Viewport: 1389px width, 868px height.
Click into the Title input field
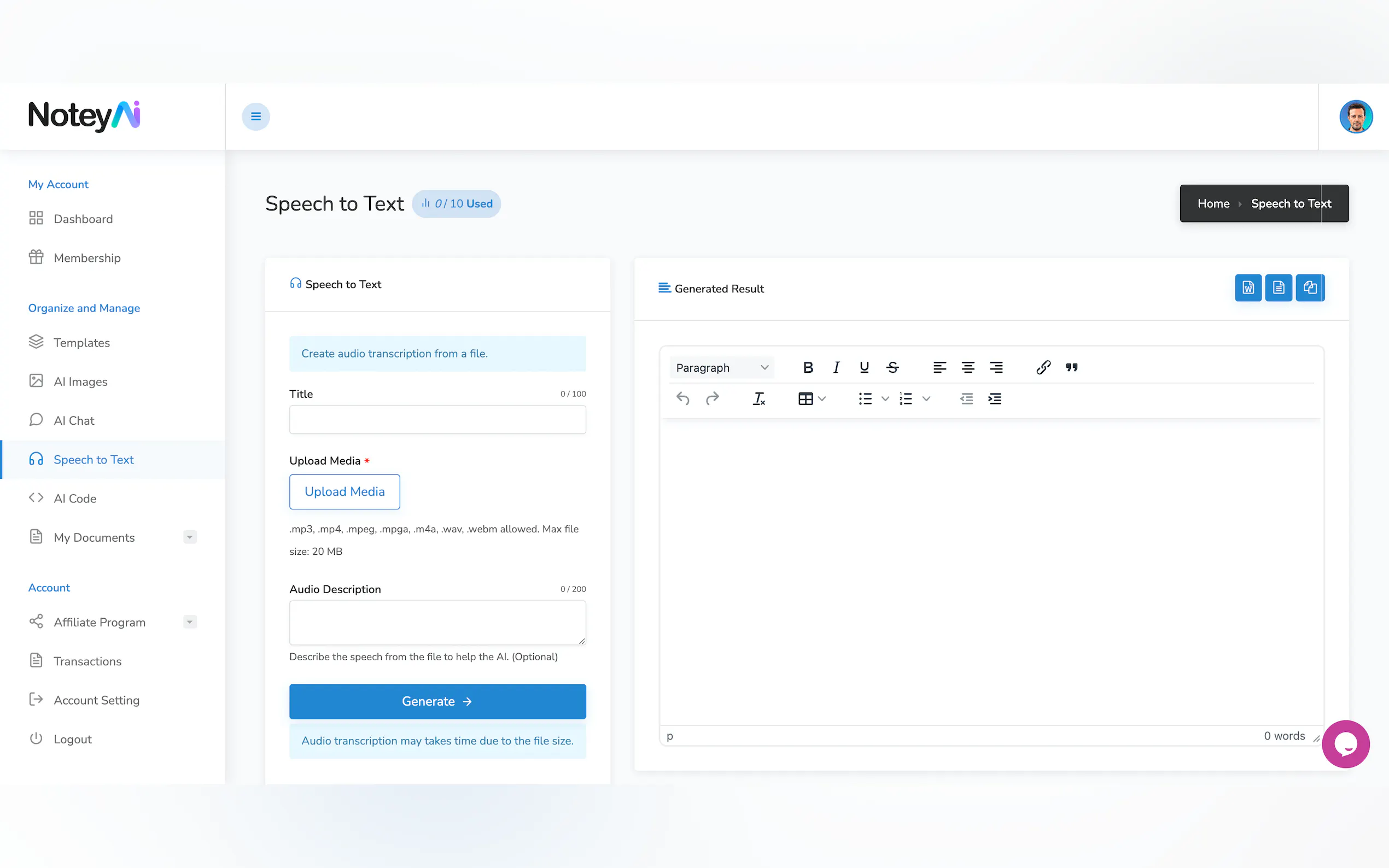[x=437, y=420]
